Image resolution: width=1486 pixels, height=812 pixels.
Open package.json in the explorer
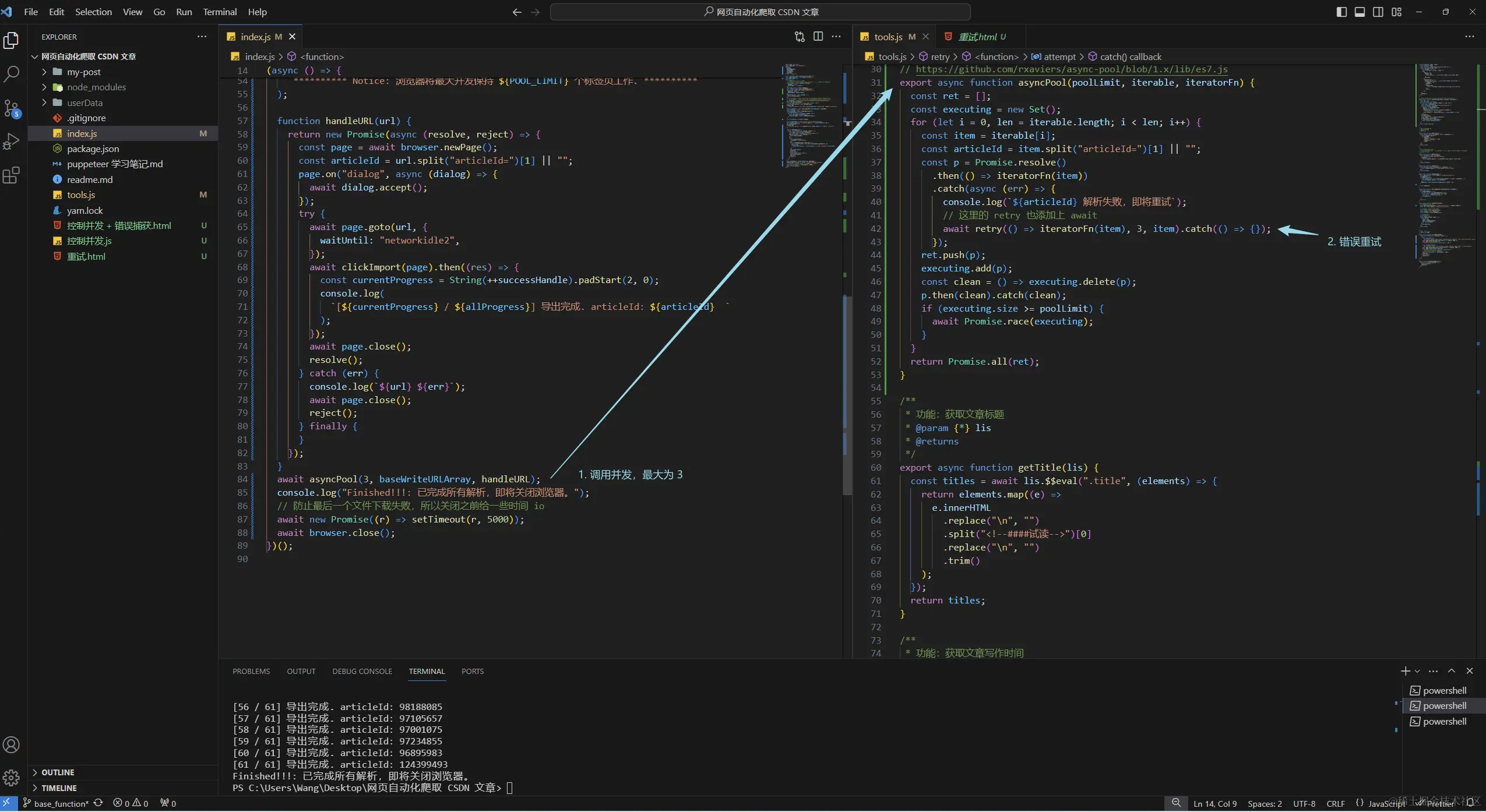coord(93,149)
